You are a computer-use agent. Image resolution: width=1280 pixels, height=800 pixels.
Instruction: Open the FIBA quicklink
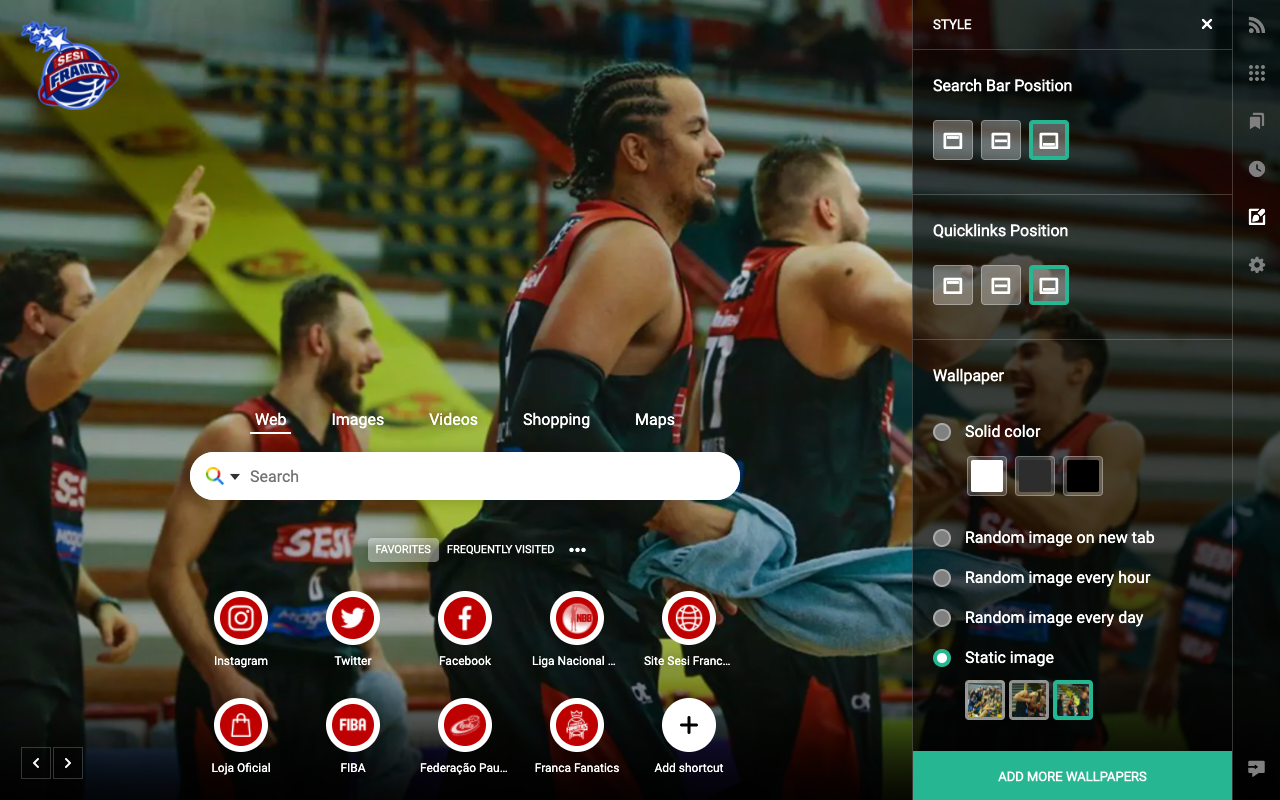353,726
